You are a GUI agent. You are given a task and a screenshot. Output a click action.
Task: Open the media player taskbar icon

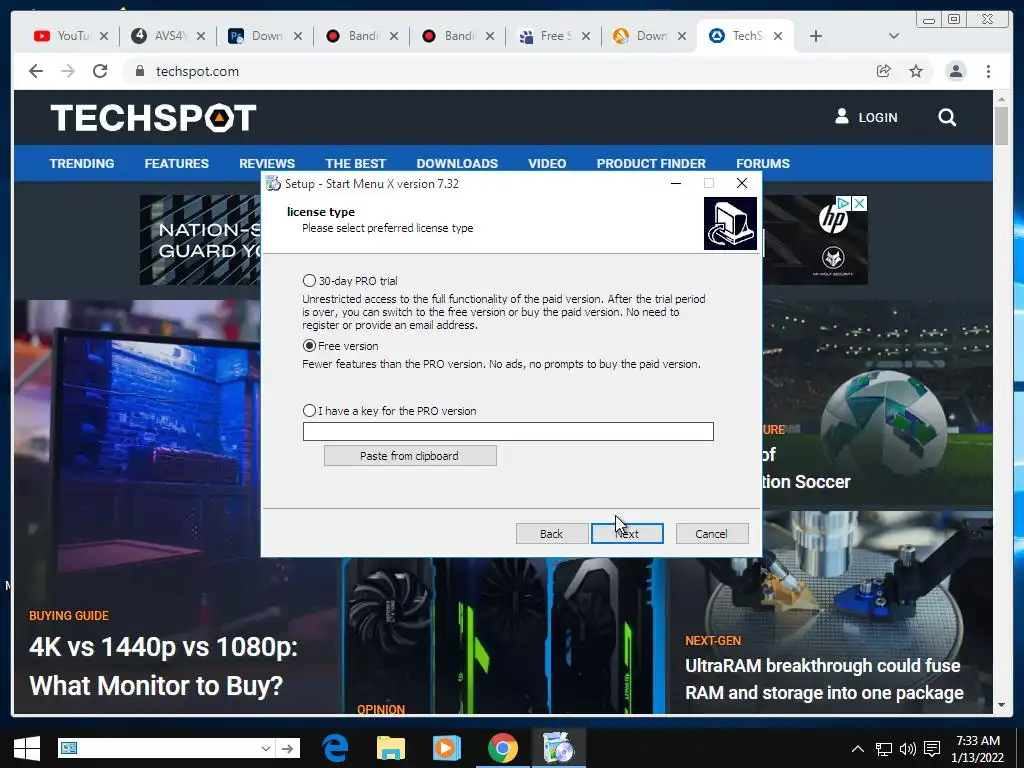[x=447, y=748]
